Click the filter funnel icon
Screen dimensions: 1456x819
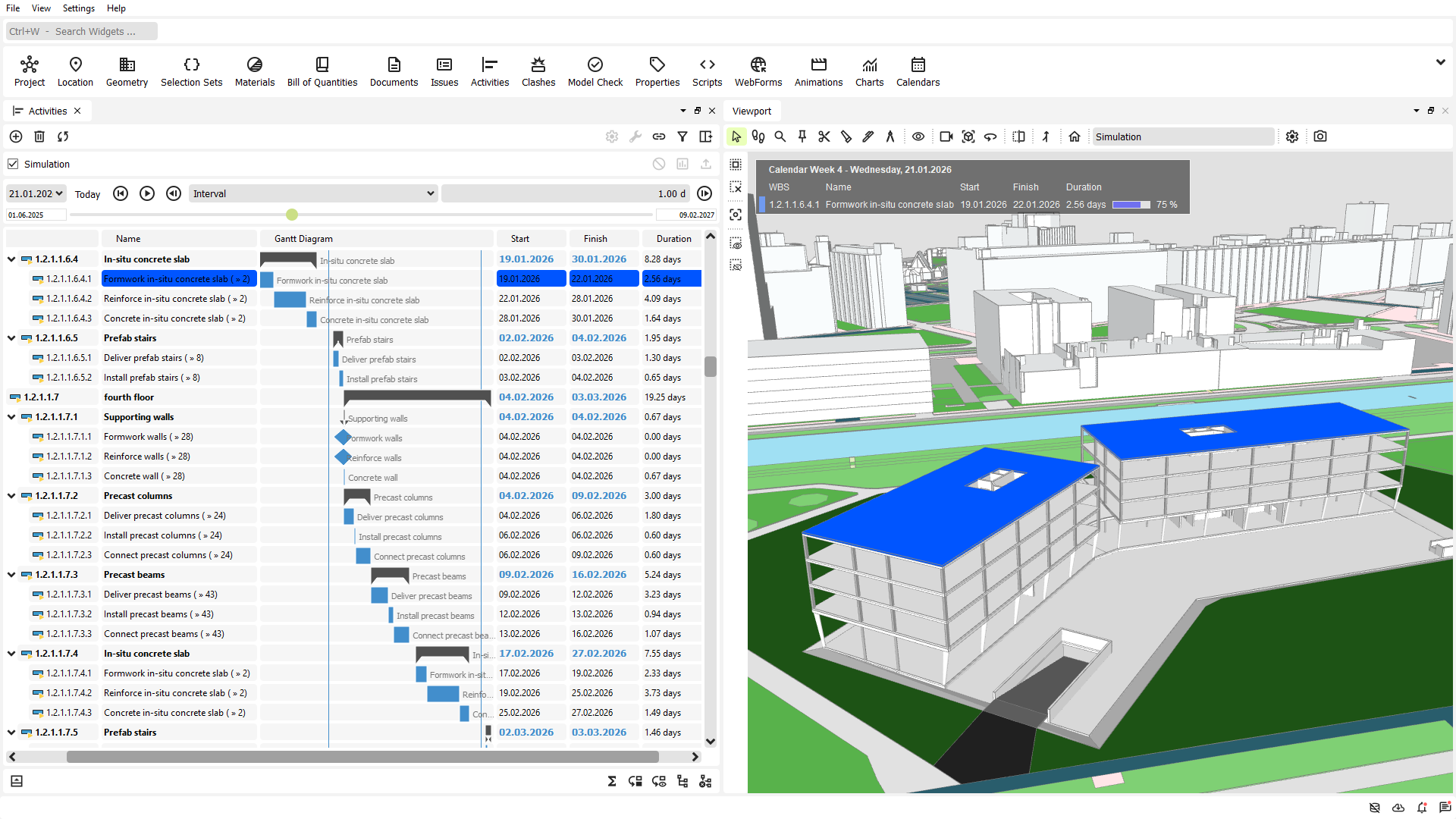coord(682,136)
